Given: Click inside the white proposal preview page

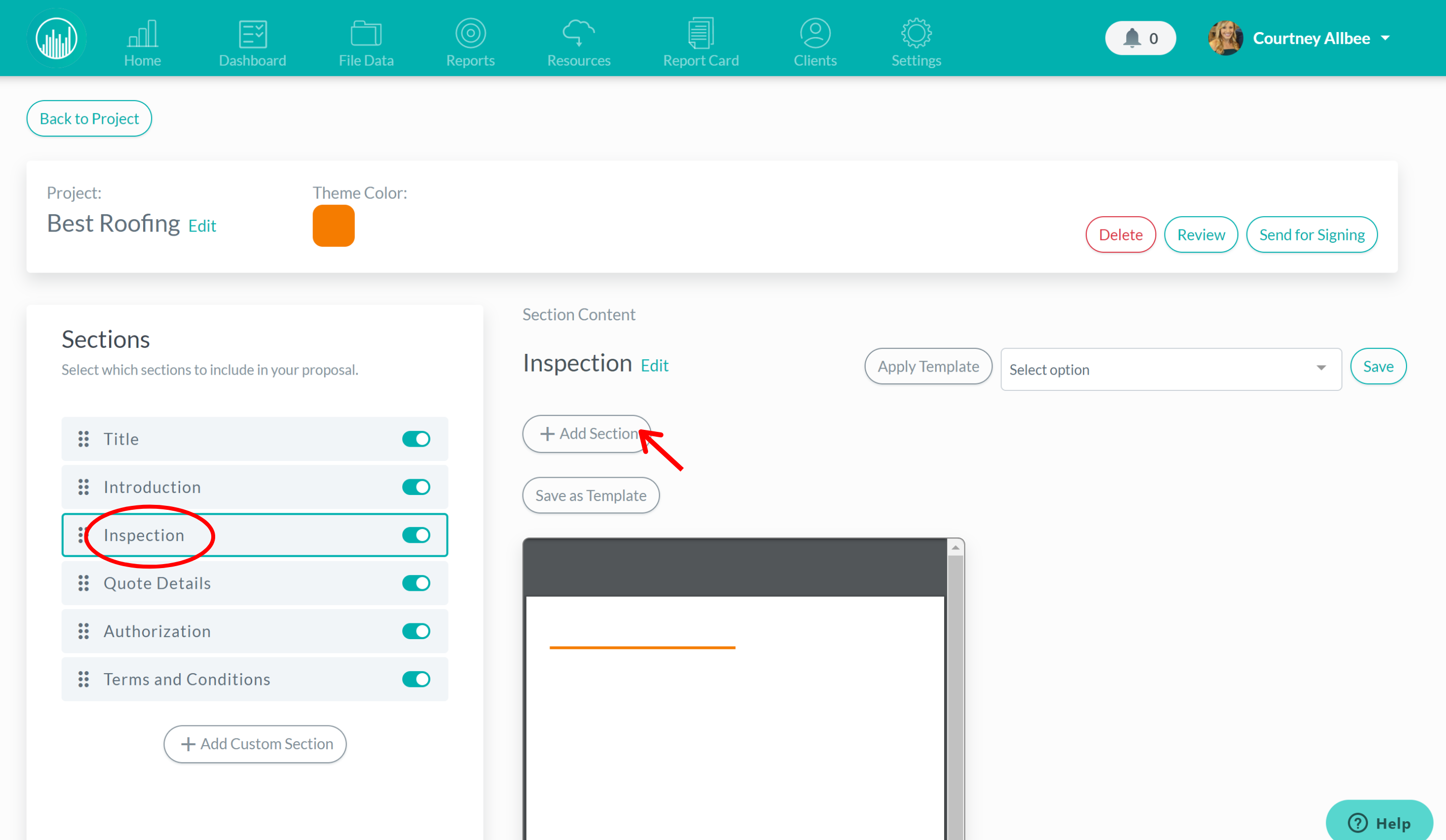Looking at the screenshot, I should pos(735,719).
